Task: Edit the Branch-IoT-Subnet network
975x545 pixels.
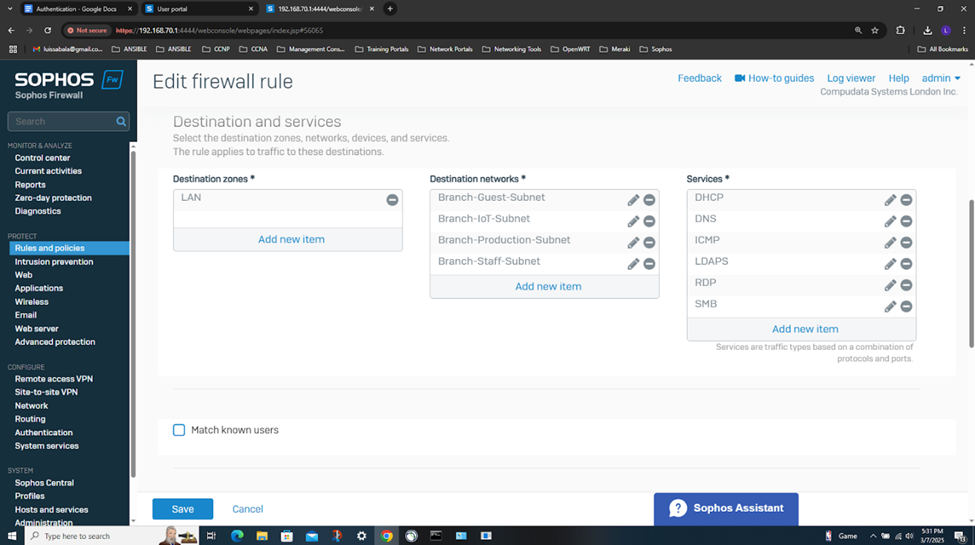Action: [633, 221]
